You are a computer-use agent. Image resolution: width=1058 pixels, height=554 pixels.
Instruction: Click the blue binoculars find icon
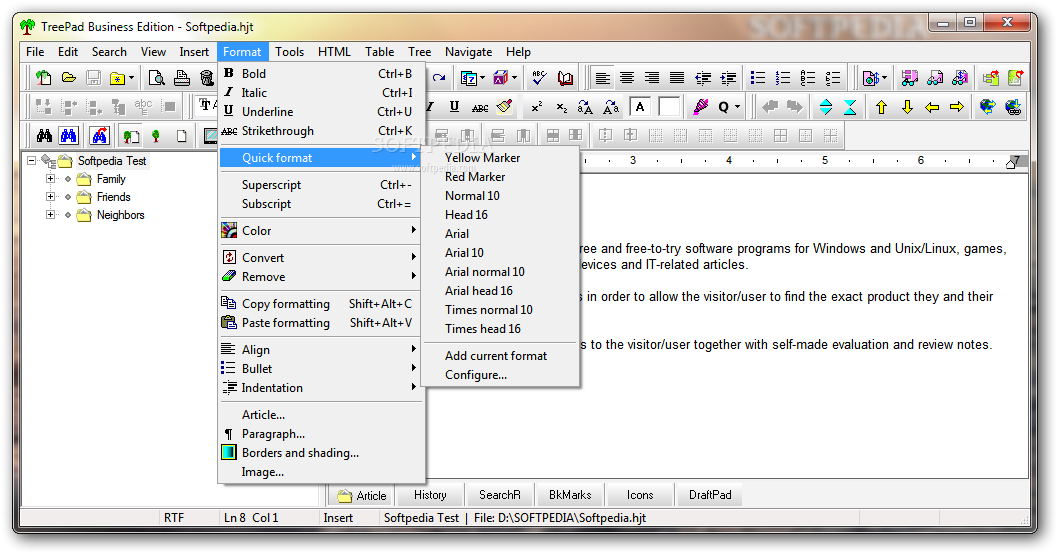[x=69, y=136]
